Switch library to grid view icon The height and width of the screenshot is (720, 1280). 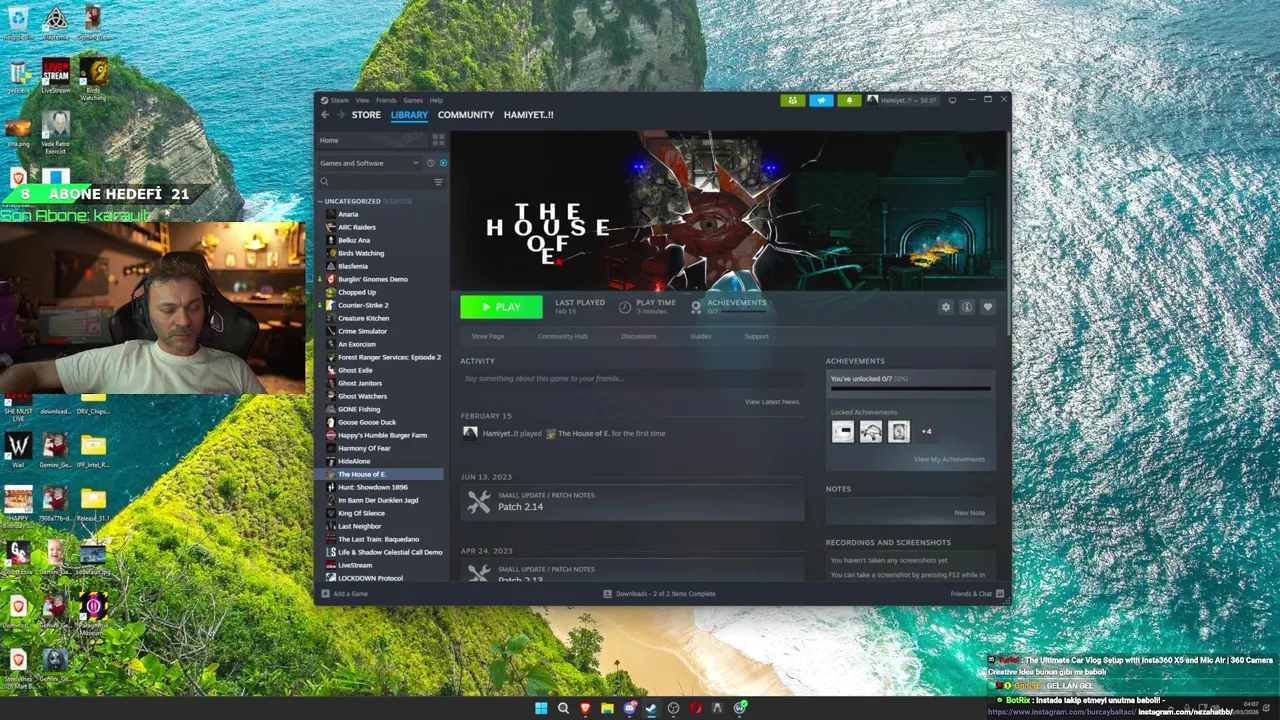coord(438,140)
